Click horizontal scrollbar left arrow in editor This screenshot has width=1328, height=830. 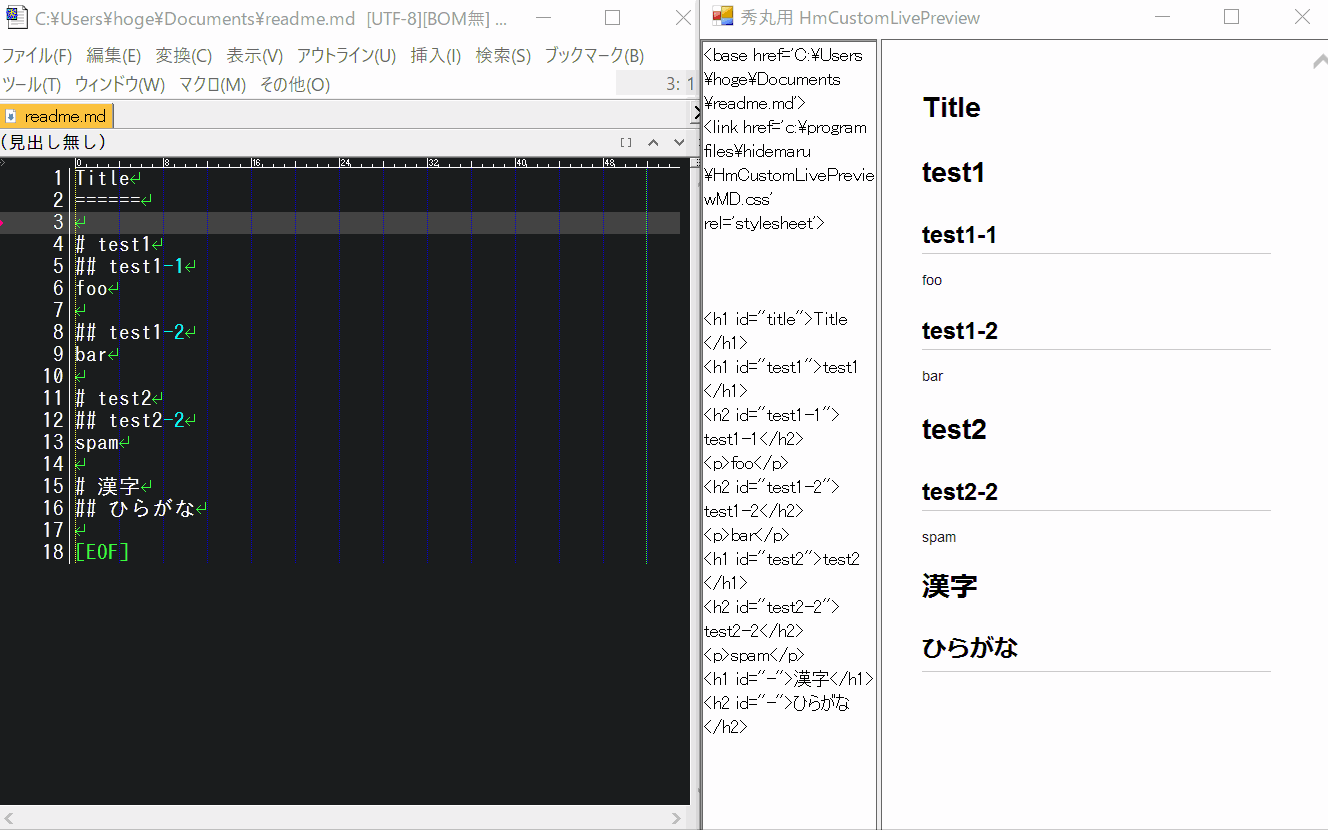click(9, 818)
